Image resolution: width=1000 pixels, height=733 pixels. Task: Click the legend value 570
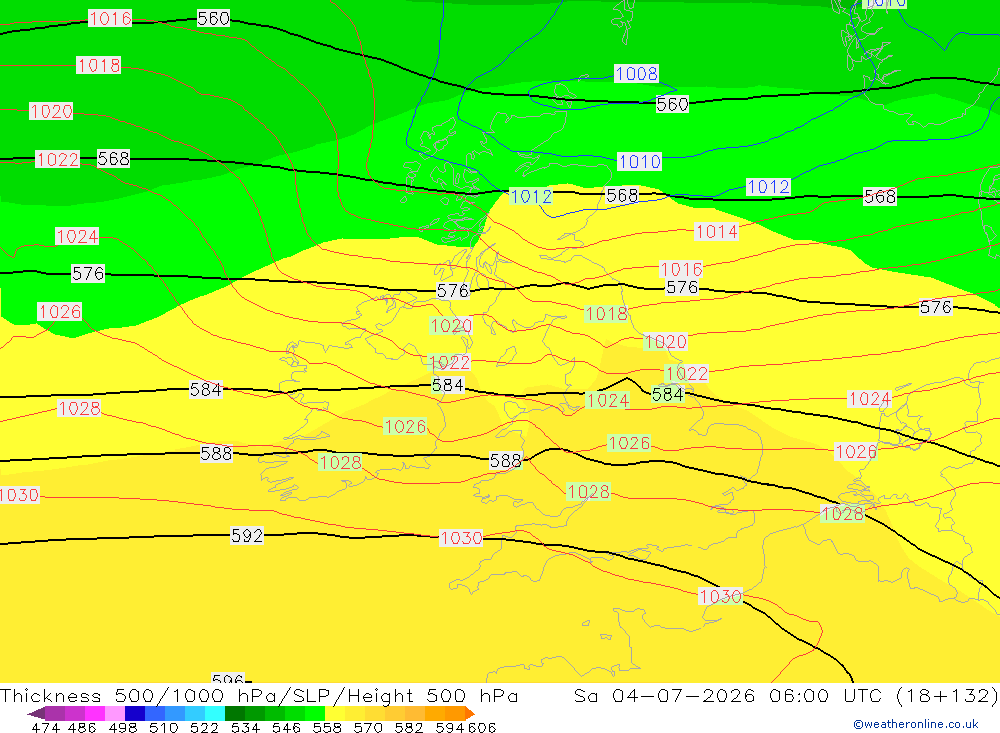368,727
